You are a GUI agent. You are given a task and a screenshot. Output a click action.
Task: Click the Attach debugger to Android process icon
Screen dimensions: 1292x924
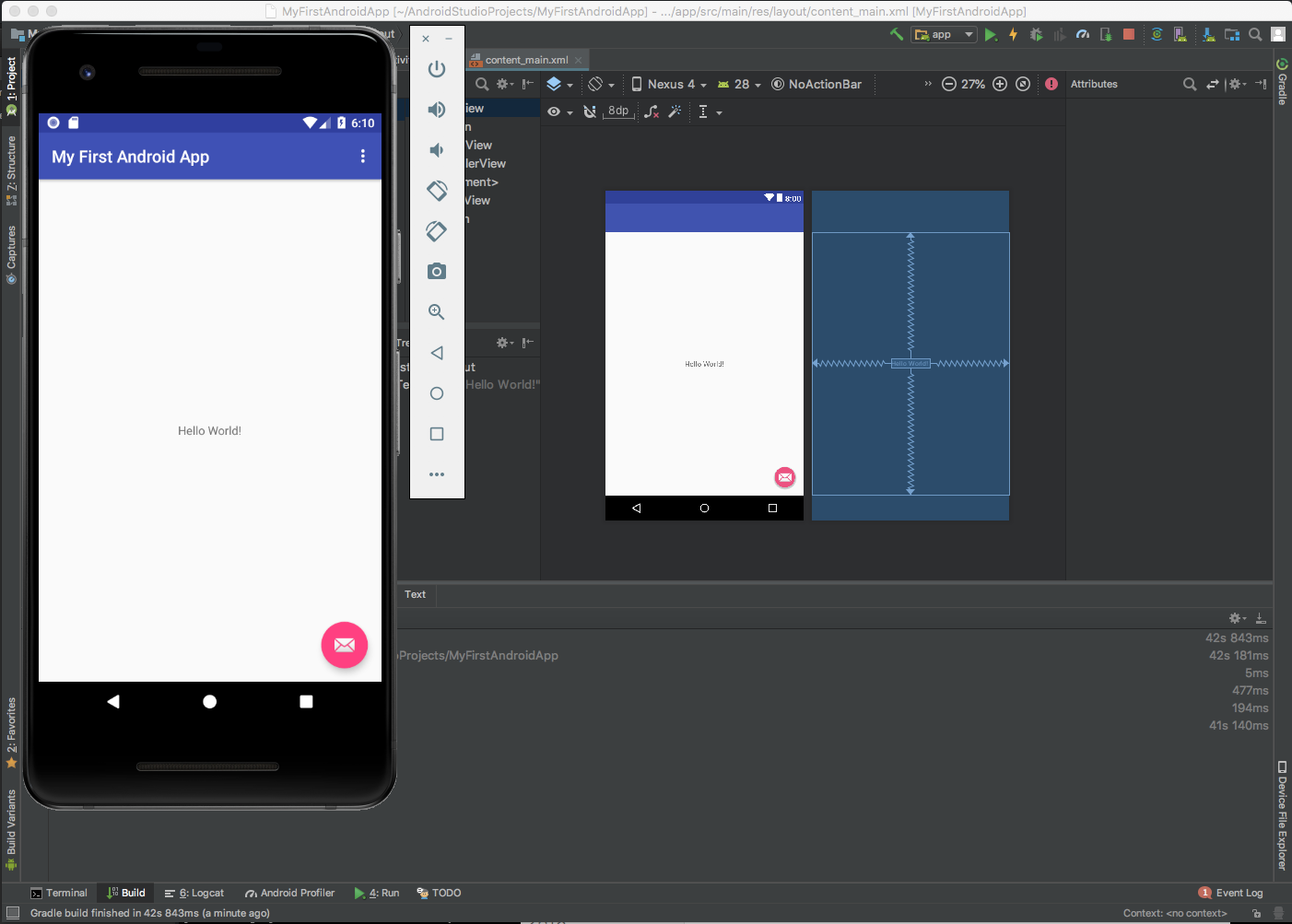tap(1106, 34)
